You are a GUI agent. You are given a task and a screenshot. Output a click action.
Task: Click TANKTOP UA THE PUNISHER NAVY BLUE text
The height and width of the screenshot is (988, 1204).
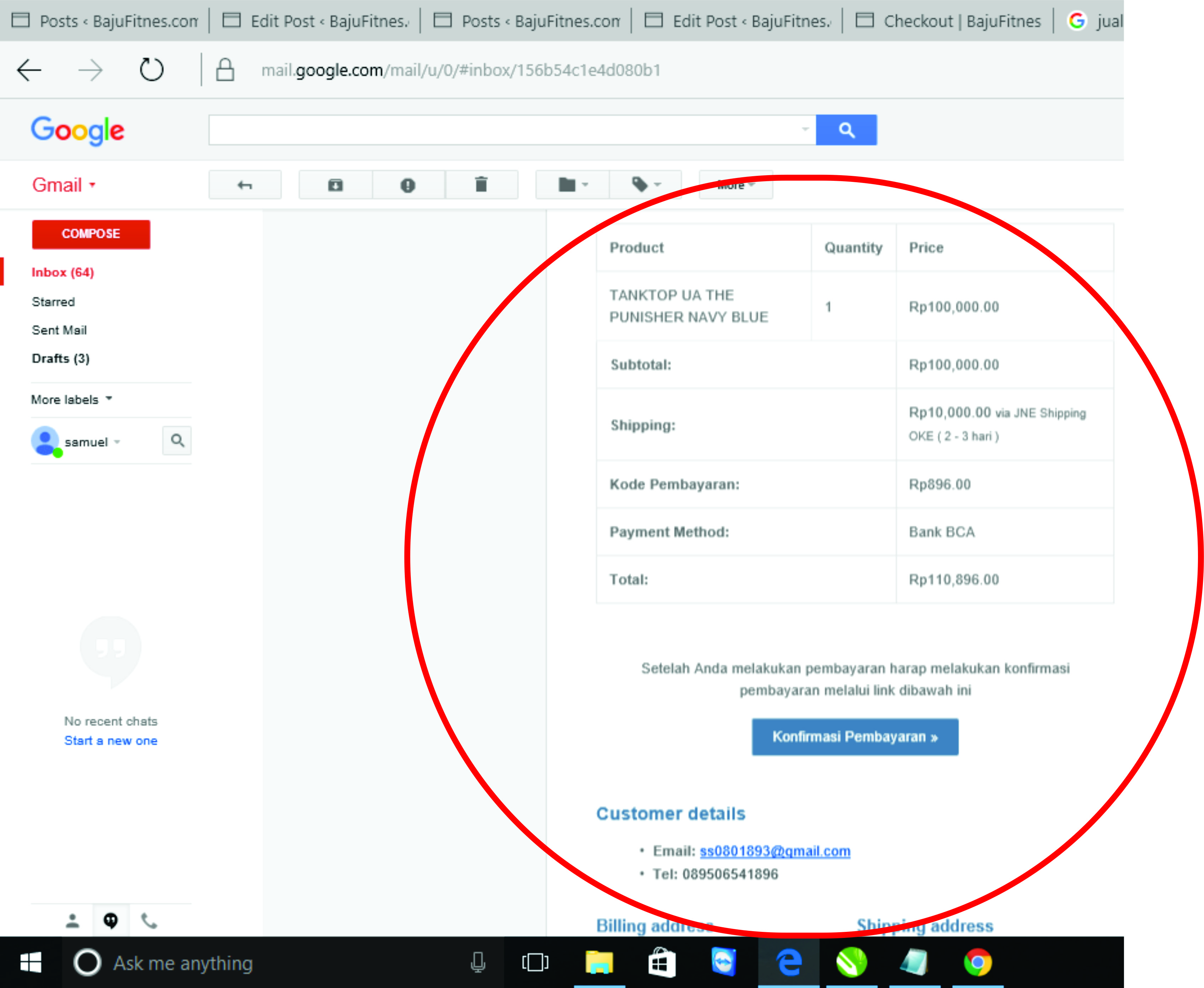click(x=689, y=306)
